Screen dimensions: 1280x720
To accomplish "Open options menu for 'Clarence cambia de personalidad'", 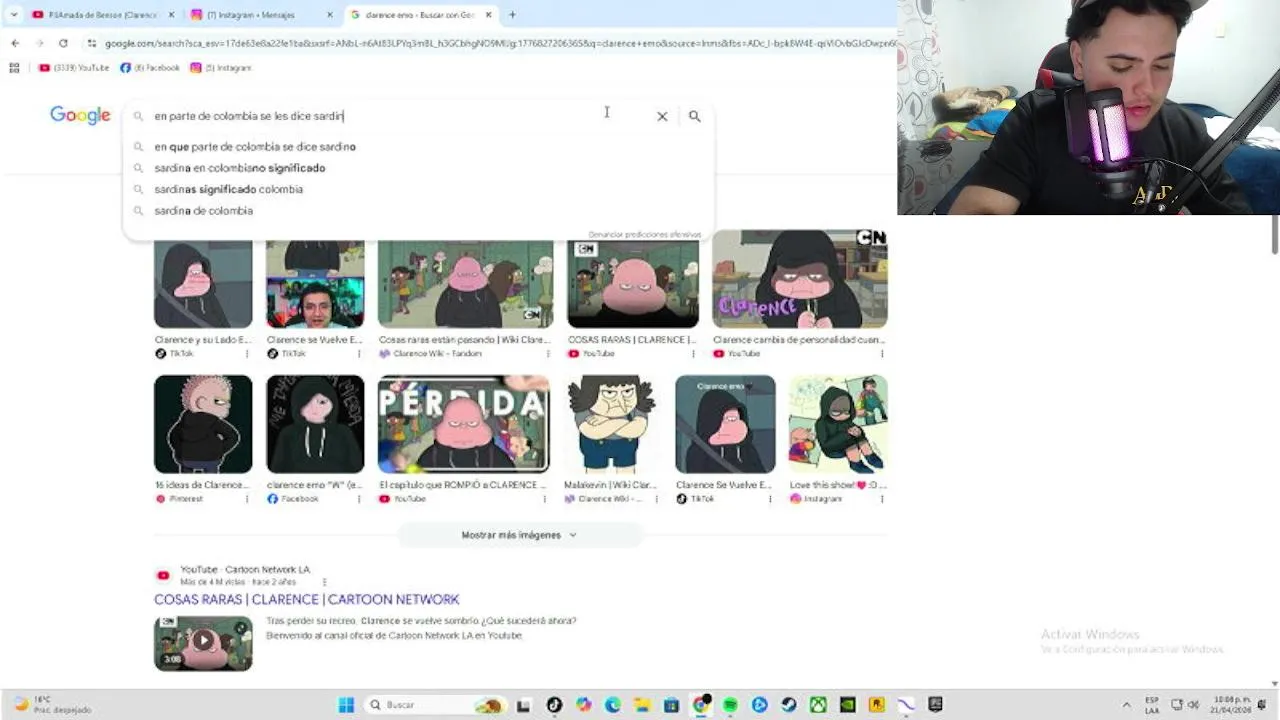I will tap(881, 354).
